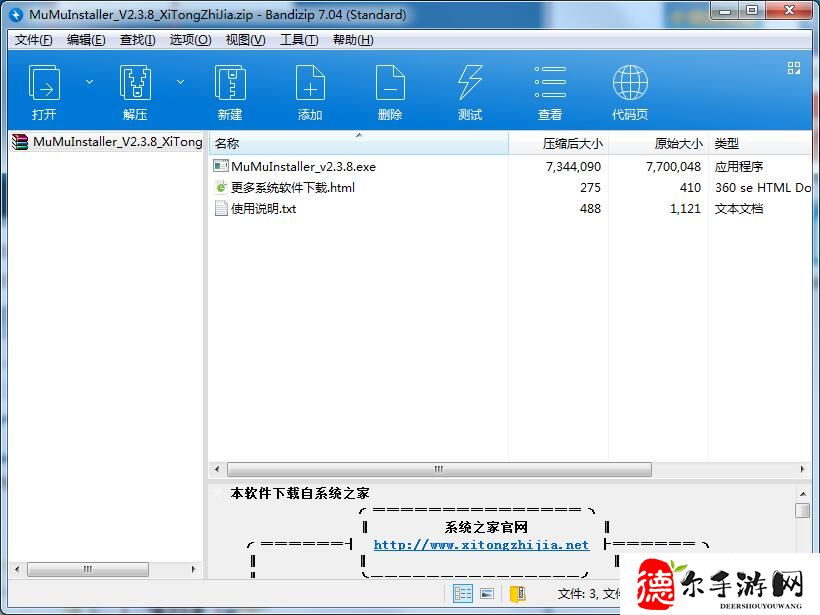Image resolution: width=820 pixels, height=615 pixels.
Task: Select MuMuInstaller_V2.3.8_XiTong archive in tree
Action: point(118,142)
